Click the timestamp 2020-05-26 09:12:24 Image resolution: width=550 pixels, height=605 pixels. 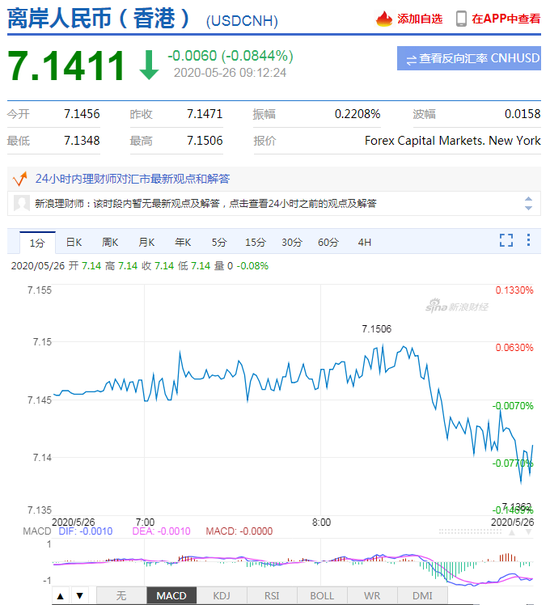pyautogui.click(x=230, y=73)
